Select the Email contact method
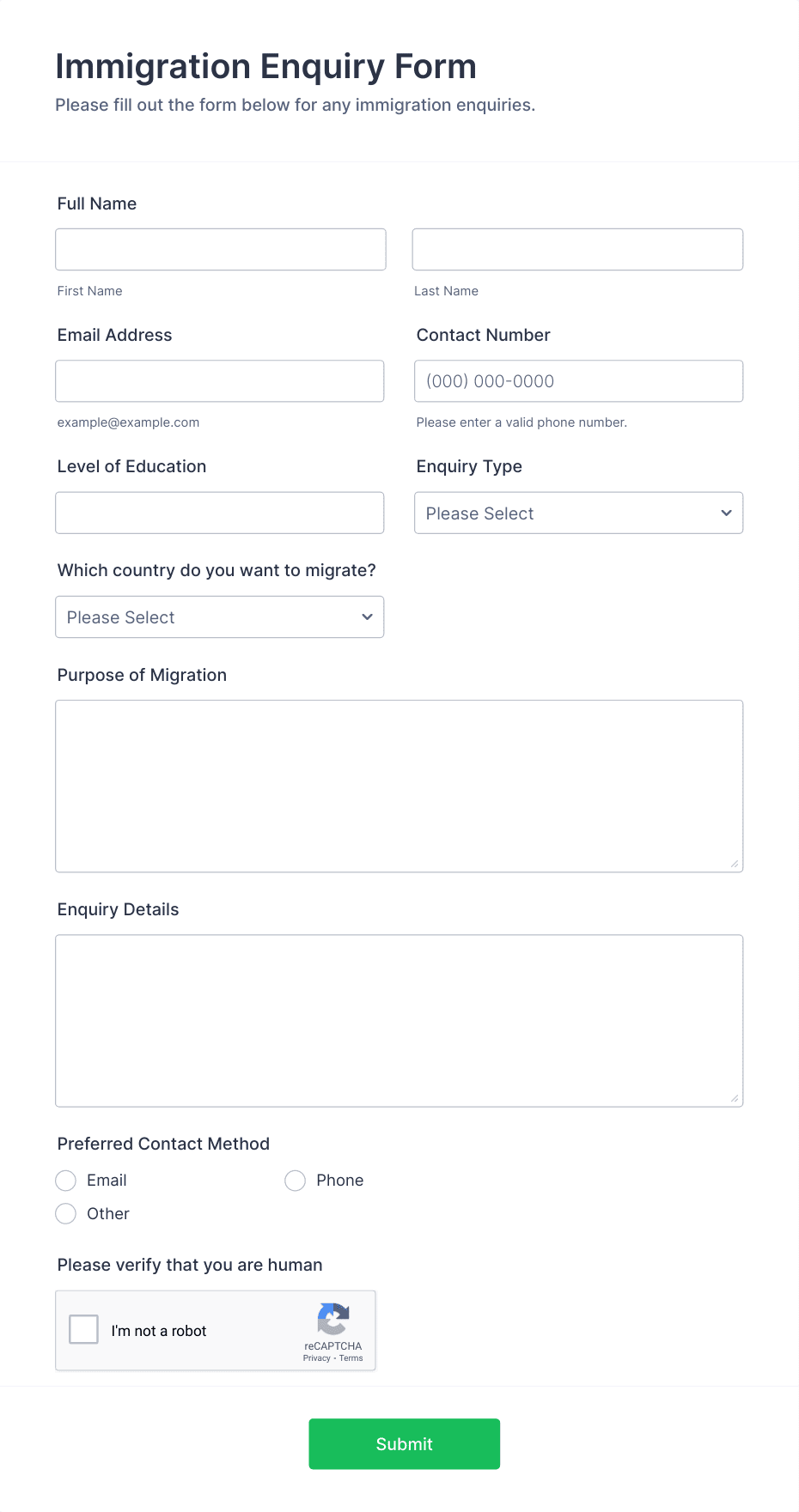Image resolution: width=799 pixels, height=1512 pixels. (65, 1181)
